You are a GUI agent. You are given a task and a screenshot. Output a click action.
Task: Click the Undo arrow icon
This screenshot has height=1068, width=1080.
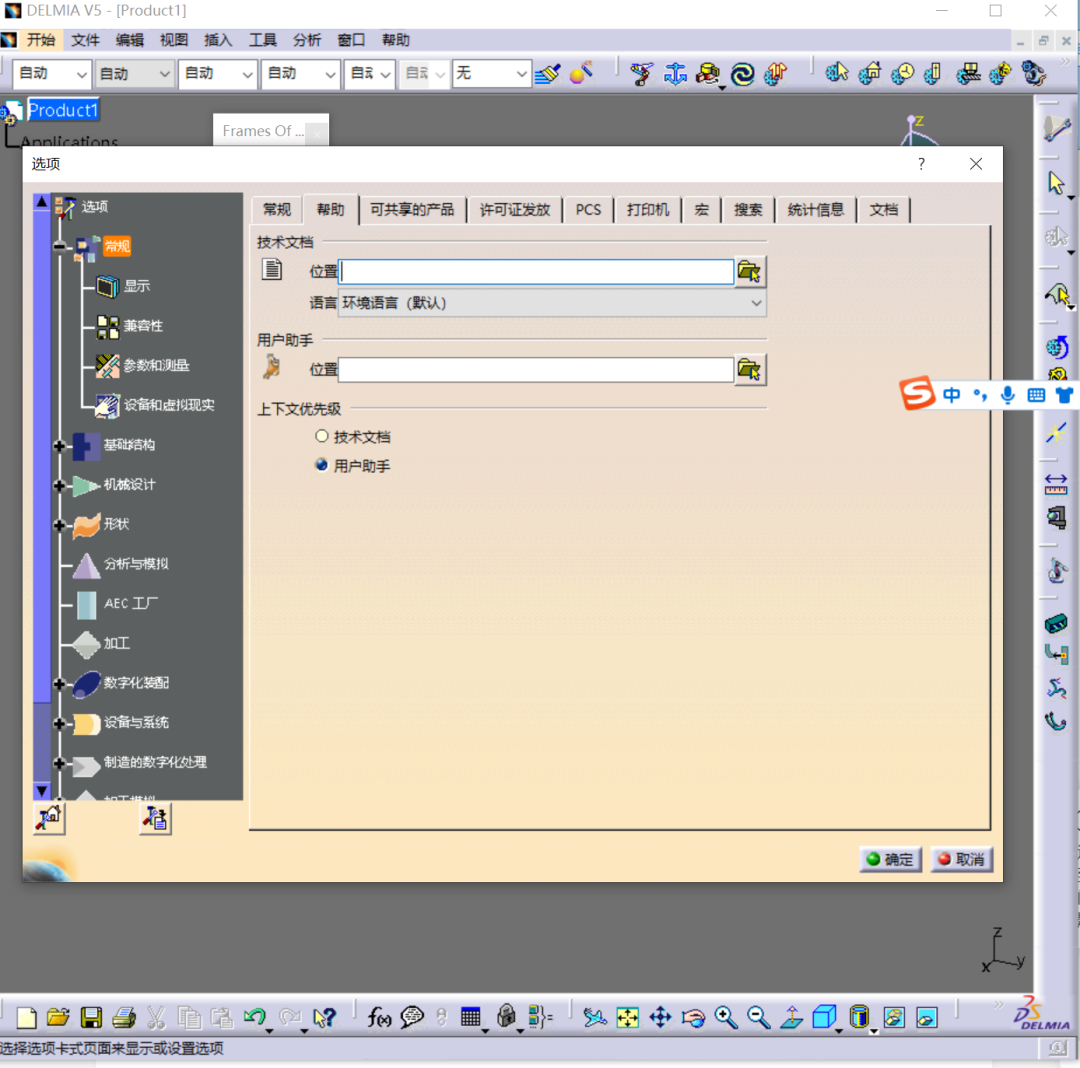pyautogui.click(x=255, y=1017)
